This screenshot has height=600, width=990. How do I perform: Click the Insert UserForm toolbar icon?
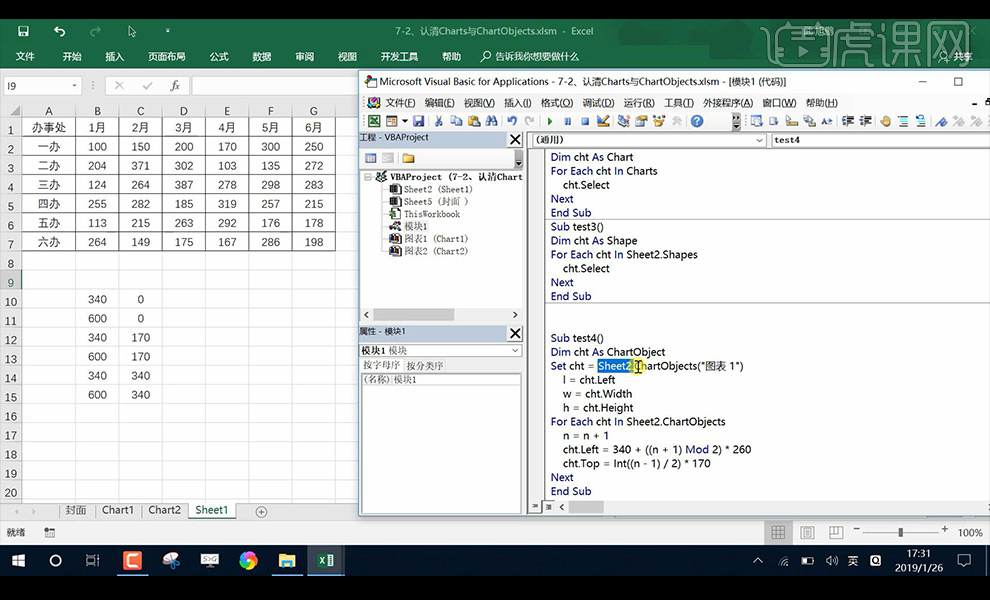point(391,121)
